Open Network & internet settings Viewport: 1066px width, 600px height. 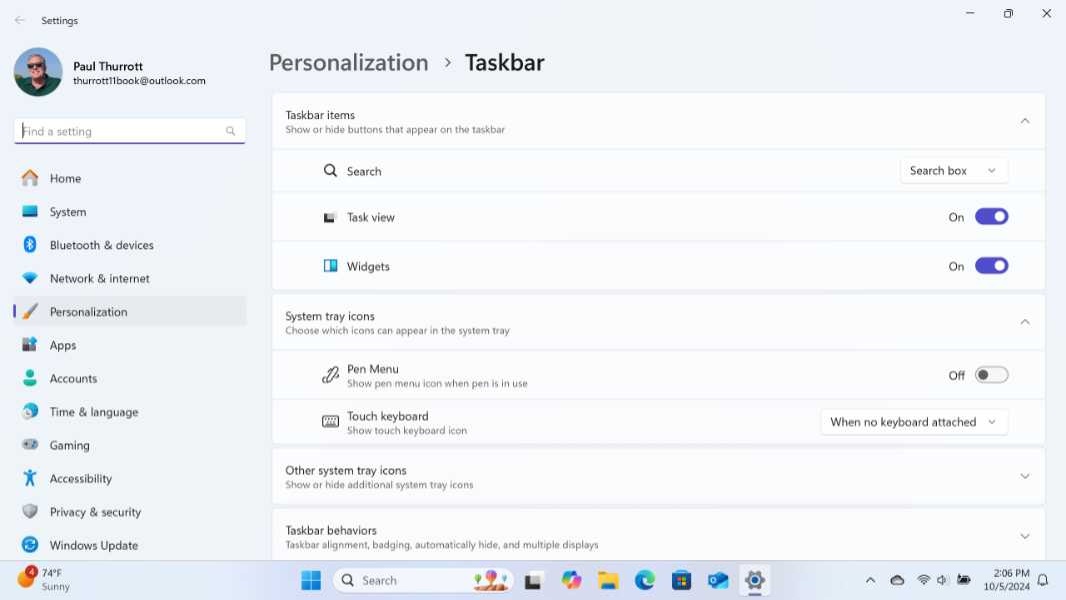(x=129, y=278)
